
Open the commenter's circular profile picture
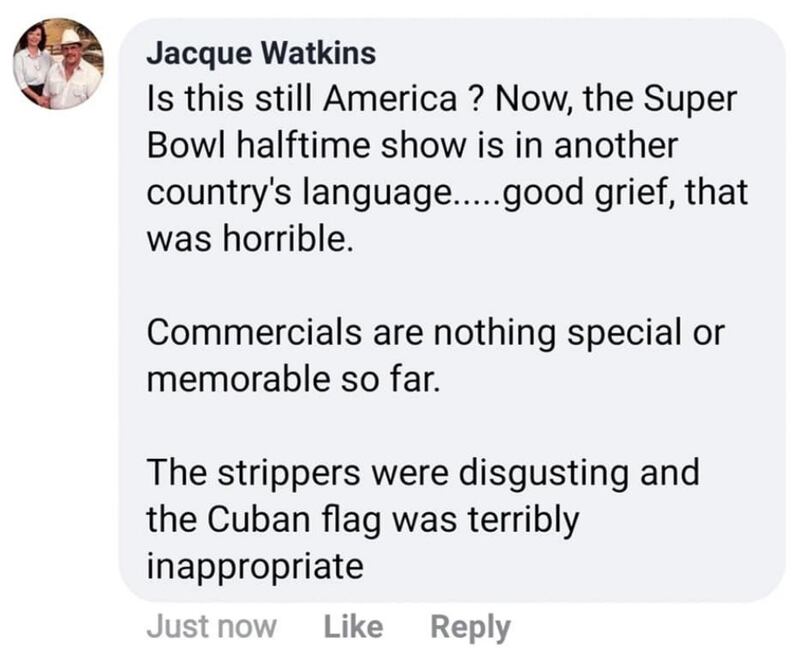click(58, 64)
